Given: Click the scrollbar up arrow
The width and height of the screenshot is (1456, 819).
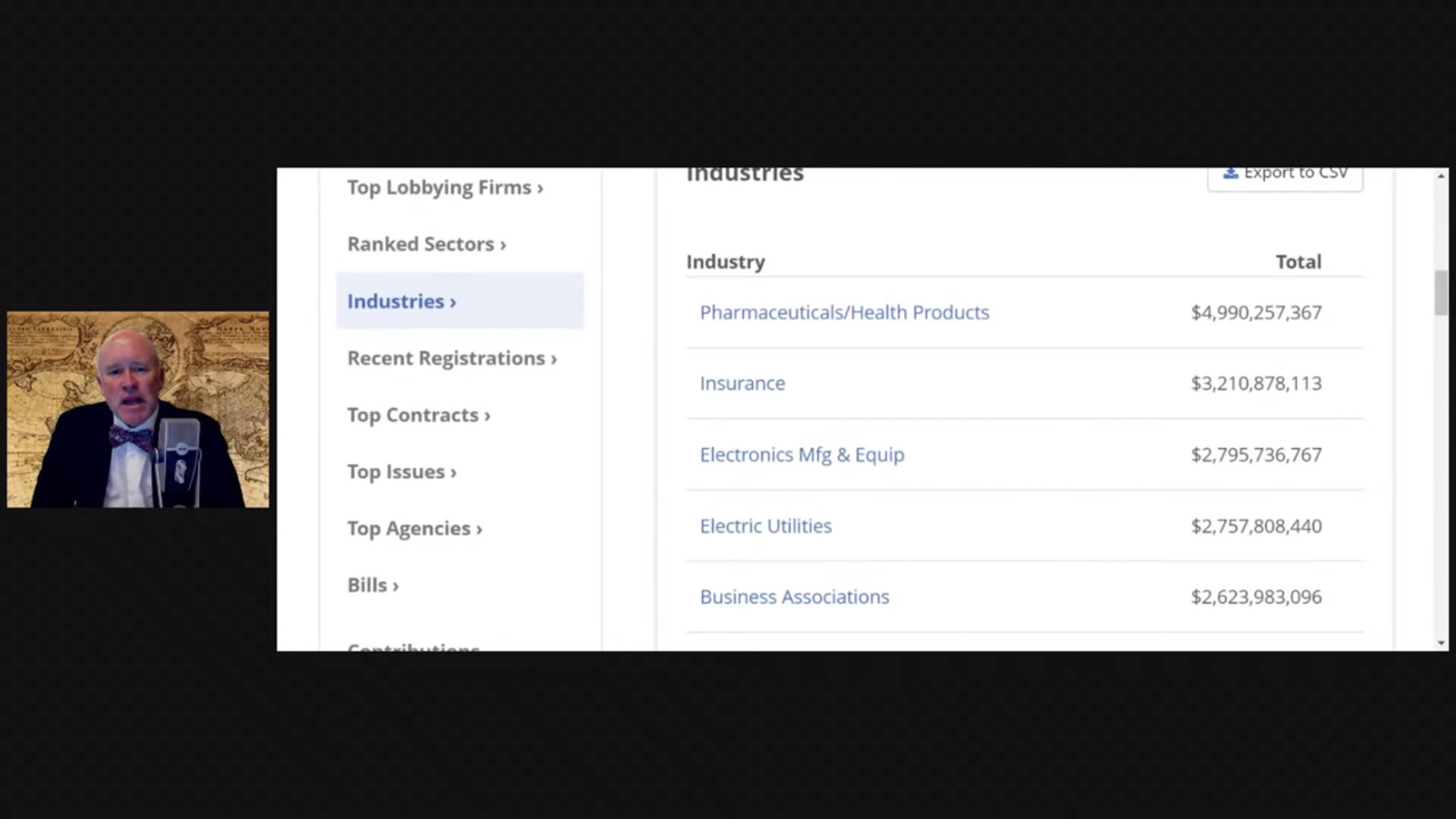Looking at the screenshot, I should (1441, 176).
